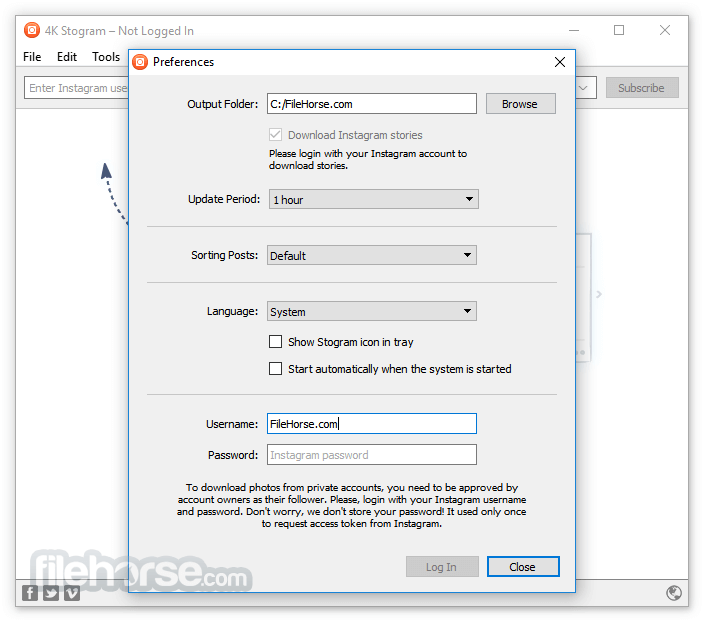Screen dimensions: 705x622
Task: Click the Browse button
Action: (x=521, y=104)
